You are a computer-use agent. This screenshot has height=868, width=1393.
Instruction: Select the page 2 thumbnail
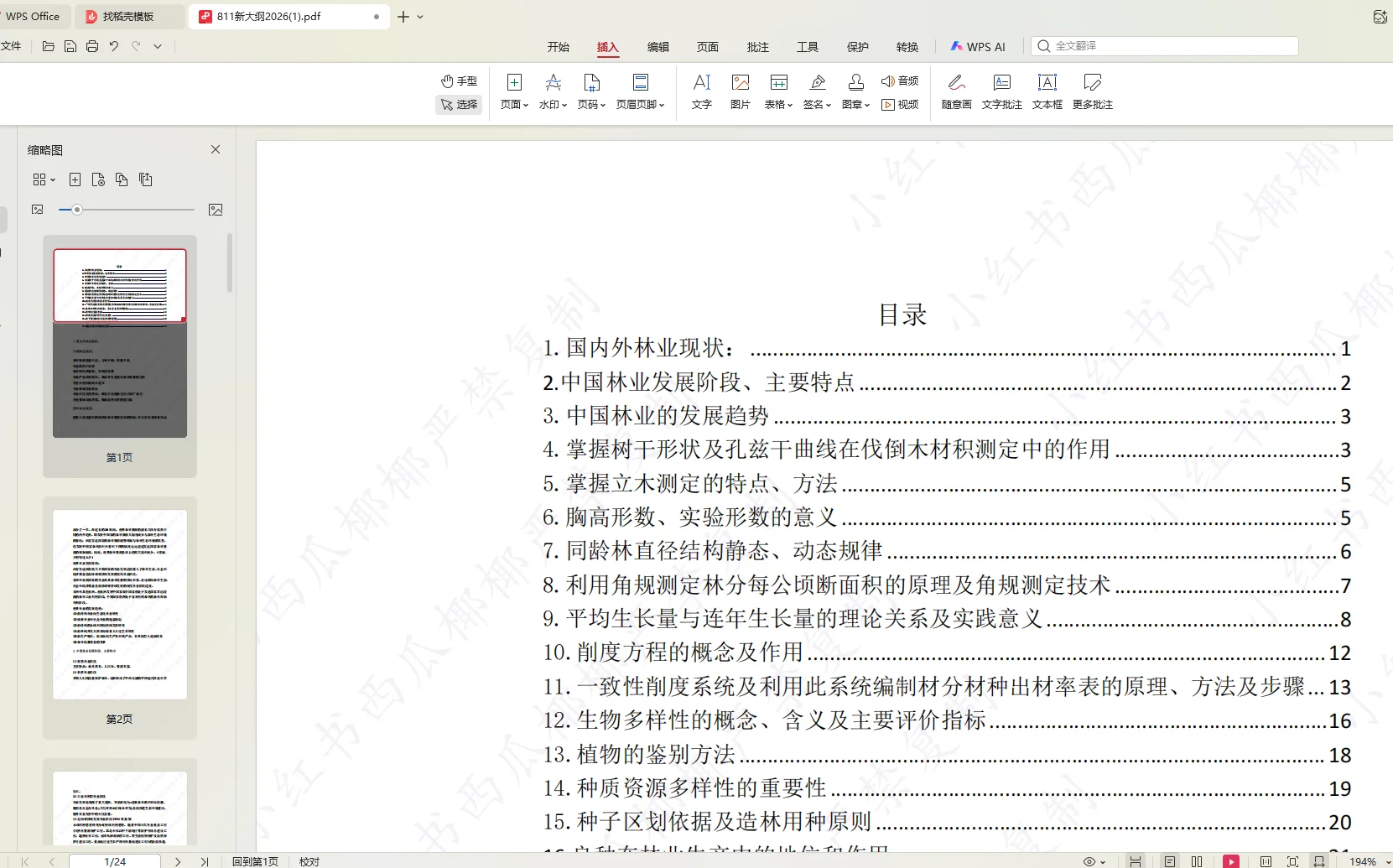pyautogui.click(x=118, y=602)
